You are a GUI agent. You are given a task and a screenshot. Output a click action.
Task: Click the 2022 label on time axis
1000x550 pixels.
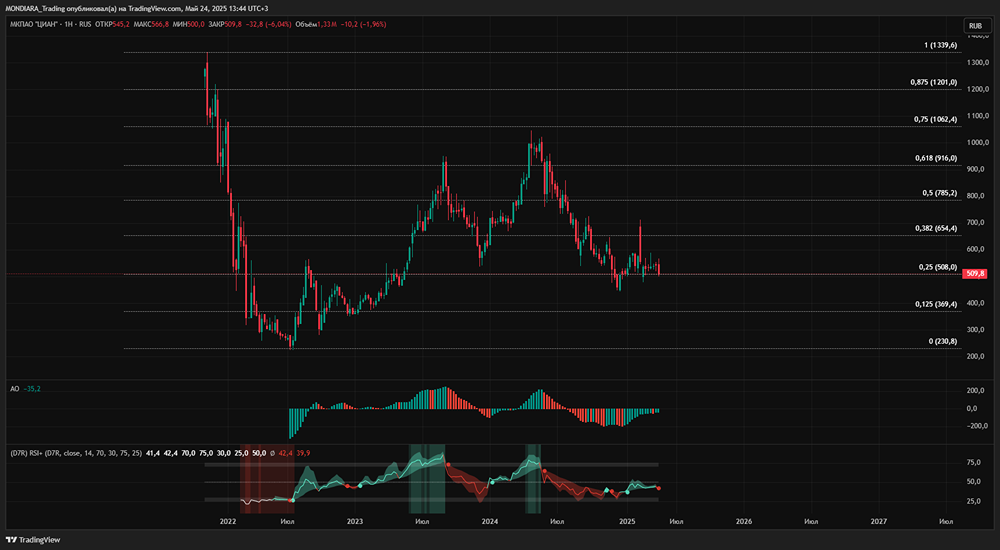click(228, 521)
